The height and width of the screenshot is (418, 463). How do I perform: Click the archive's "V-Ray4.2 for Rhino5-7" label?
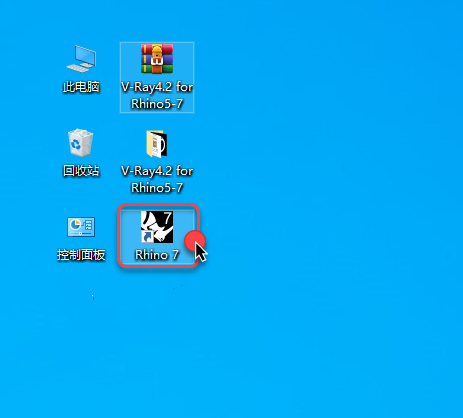(x=157, y=95)
